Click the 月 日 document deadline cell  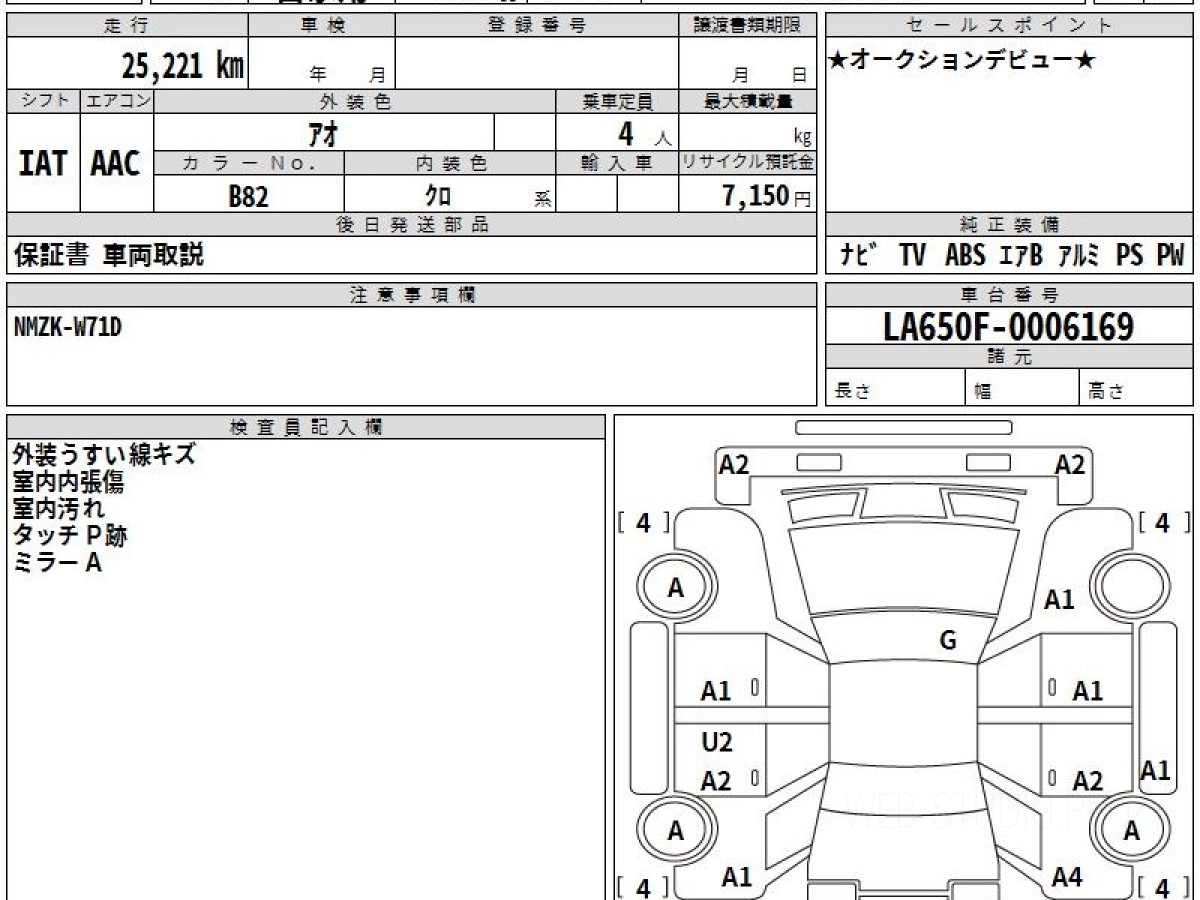pos(747,62)
